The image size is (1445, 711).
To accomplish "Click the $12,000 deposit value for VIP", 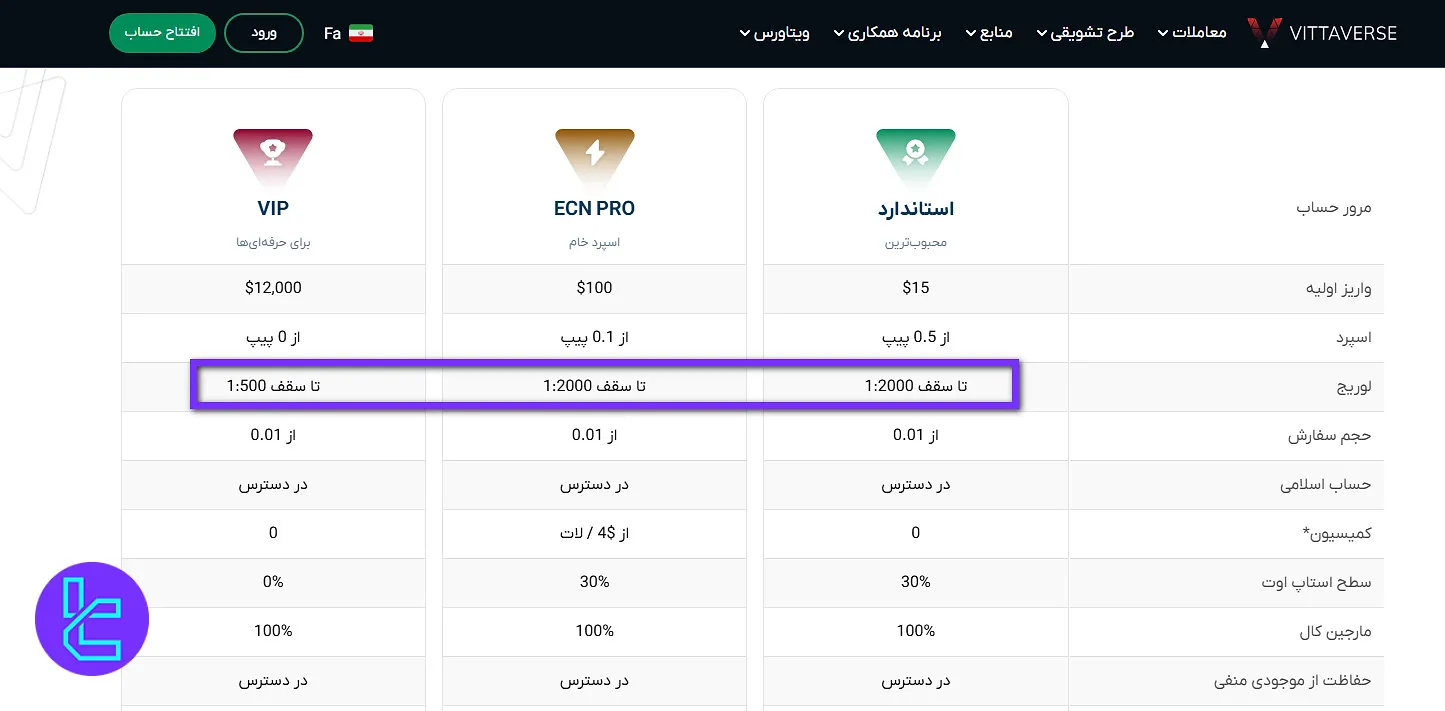I will pyautogui.click(x=272, y=288).
